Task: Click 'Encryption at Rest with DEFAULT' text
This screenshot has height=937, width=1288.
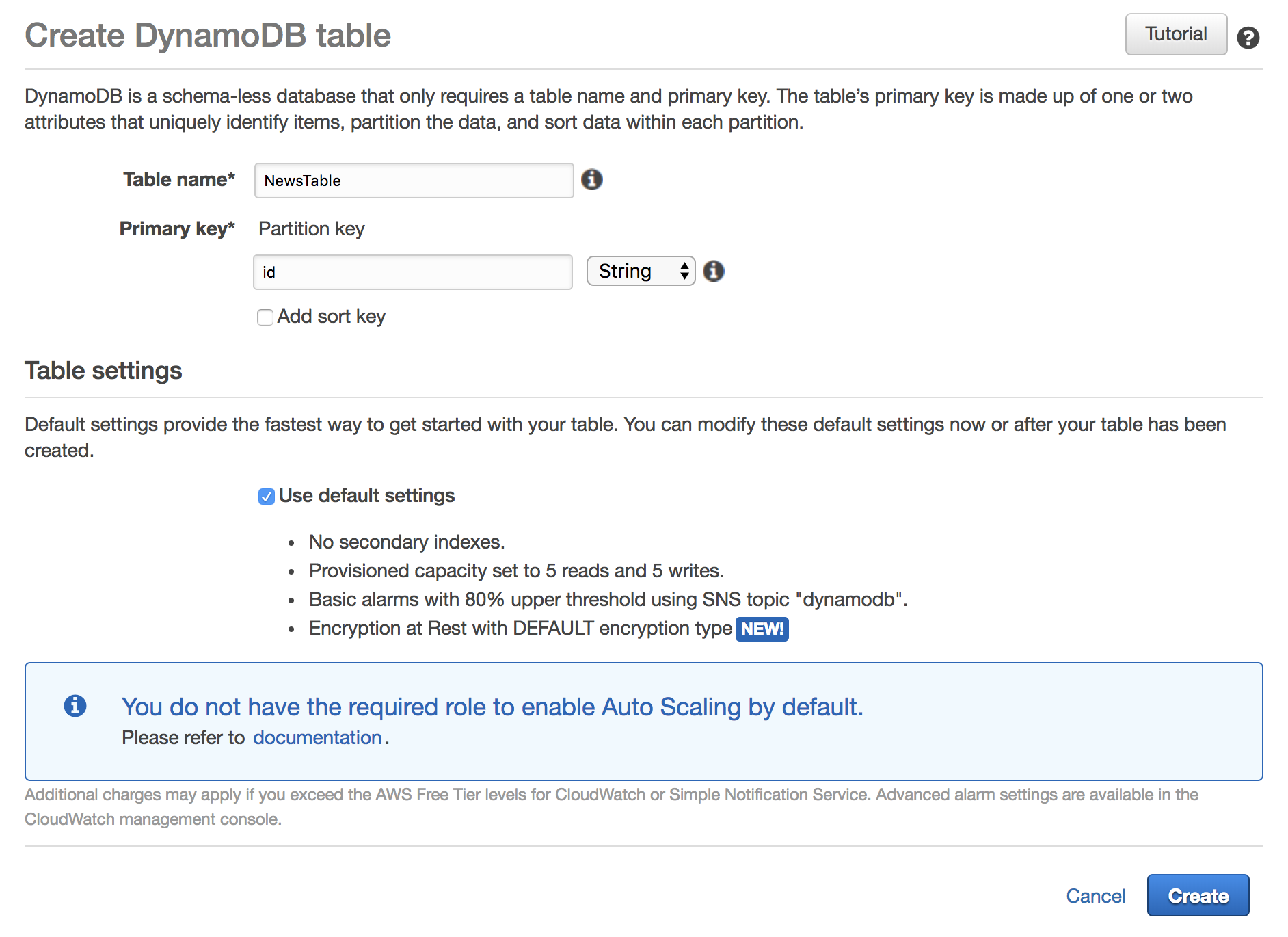Action: tap(520, 629)
